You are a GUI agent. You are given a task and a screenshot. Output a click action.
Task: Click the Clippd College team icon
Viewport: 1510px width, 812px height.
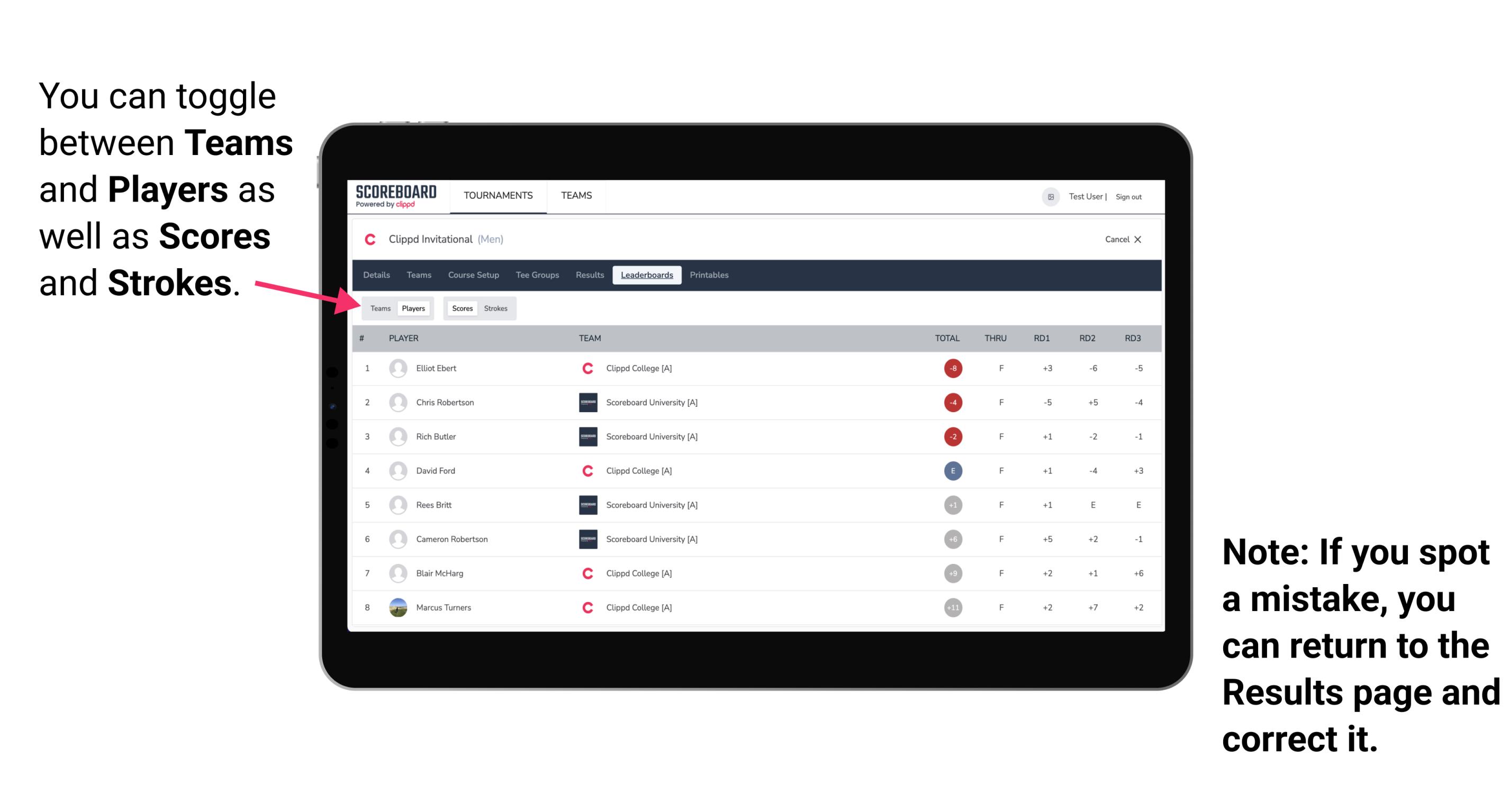589,368
